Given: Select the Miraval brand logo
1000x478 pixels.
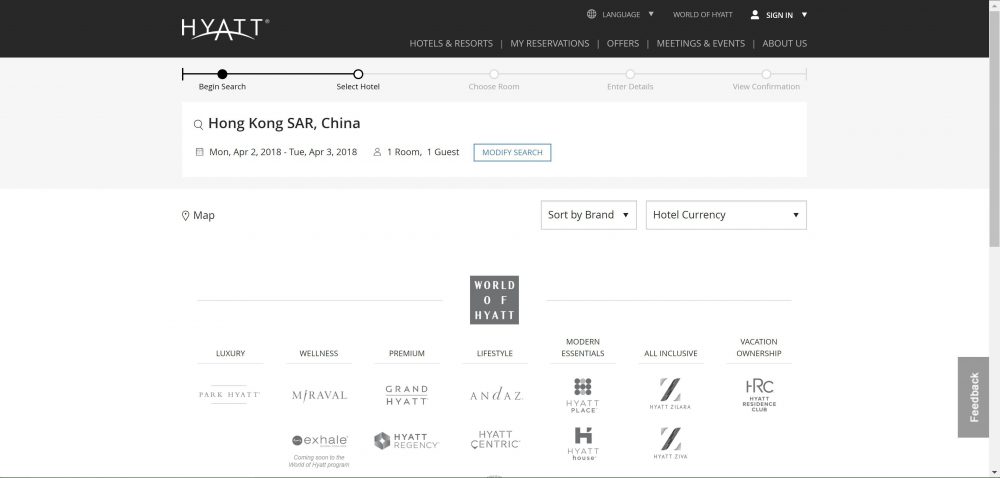Looking at the screenshot, I should pos(319,395).
